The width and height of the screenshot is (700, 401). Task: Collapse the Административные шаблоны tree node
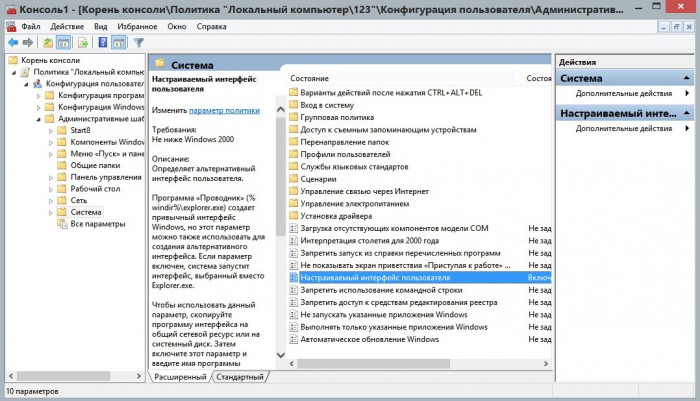(38, 119)
